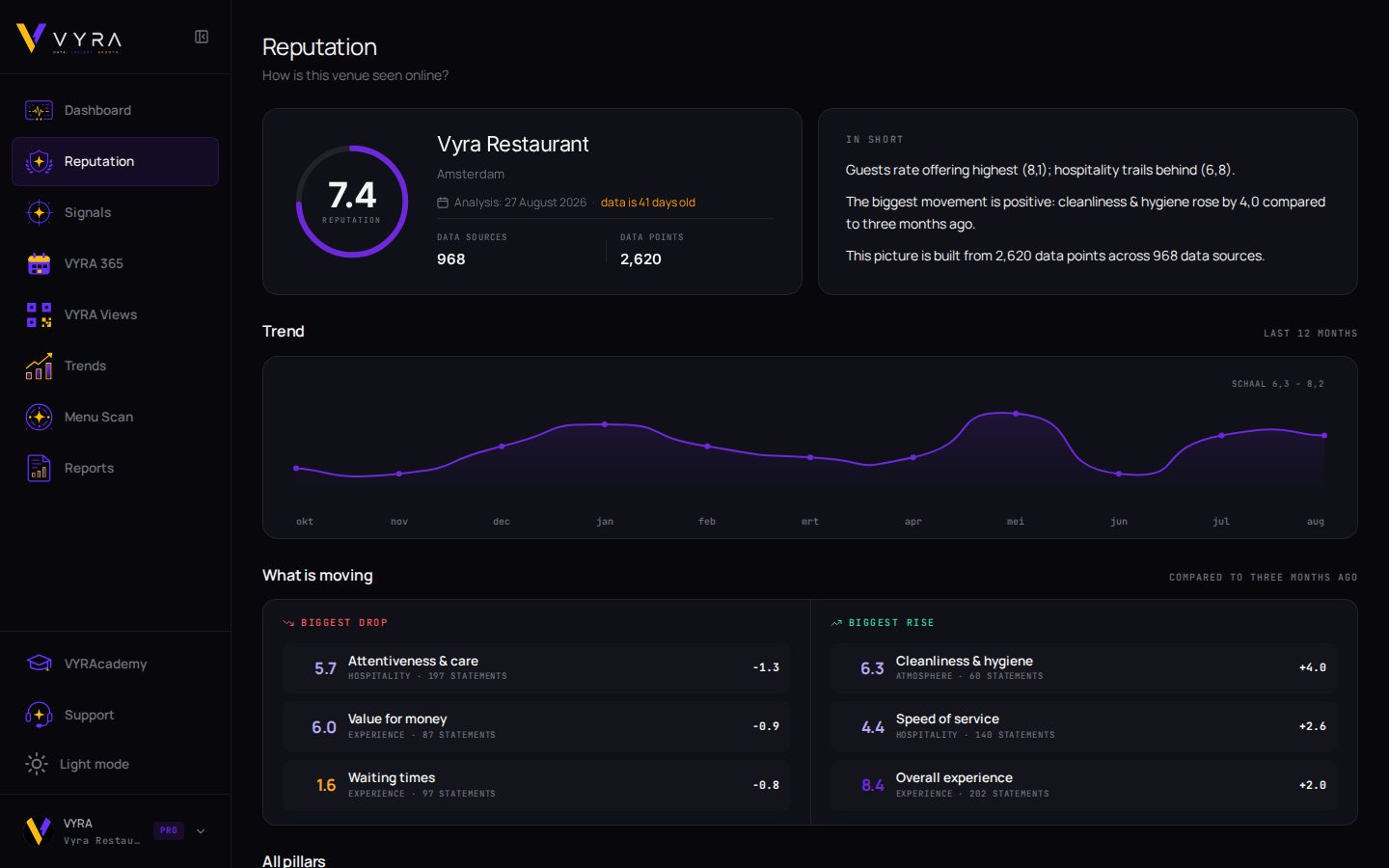Click the Support headset icon
This screenshot has height=868, width=1389.
pos(39,715)
